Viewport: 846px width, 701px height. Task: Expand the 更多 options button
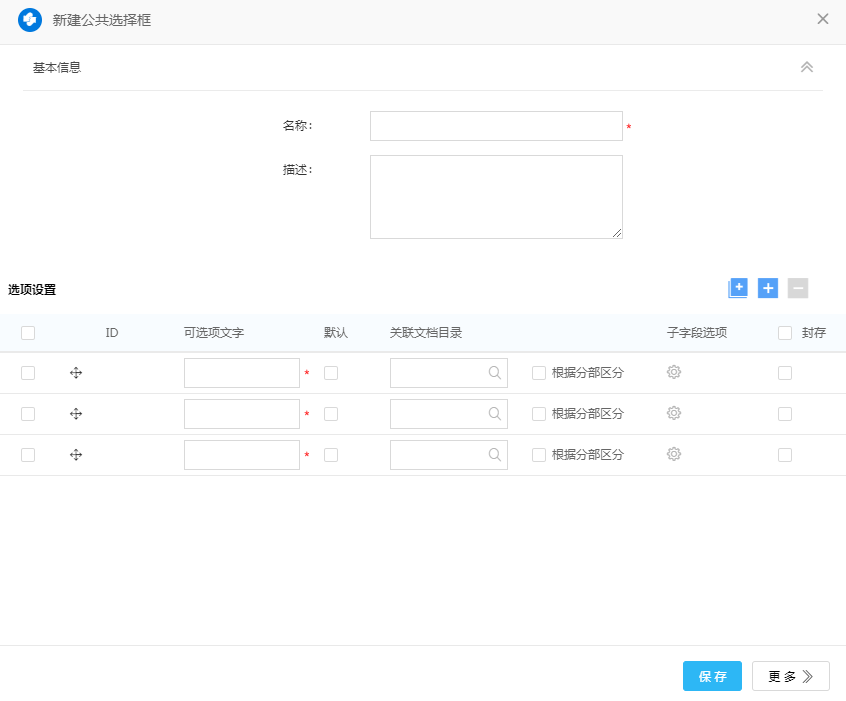point(790,676)
